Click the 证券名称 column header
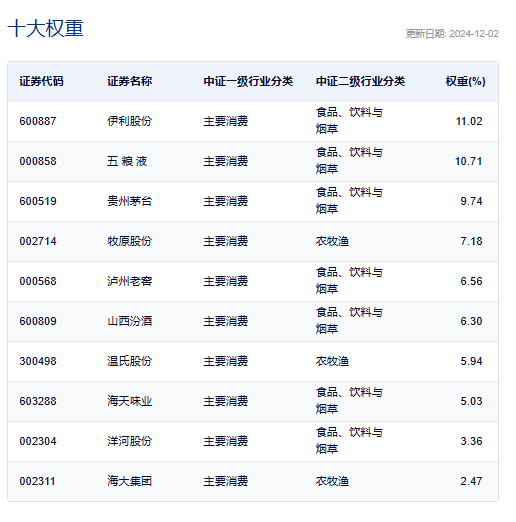The height and width of the screenshot is (522, 516). click(x=129, y=81)
